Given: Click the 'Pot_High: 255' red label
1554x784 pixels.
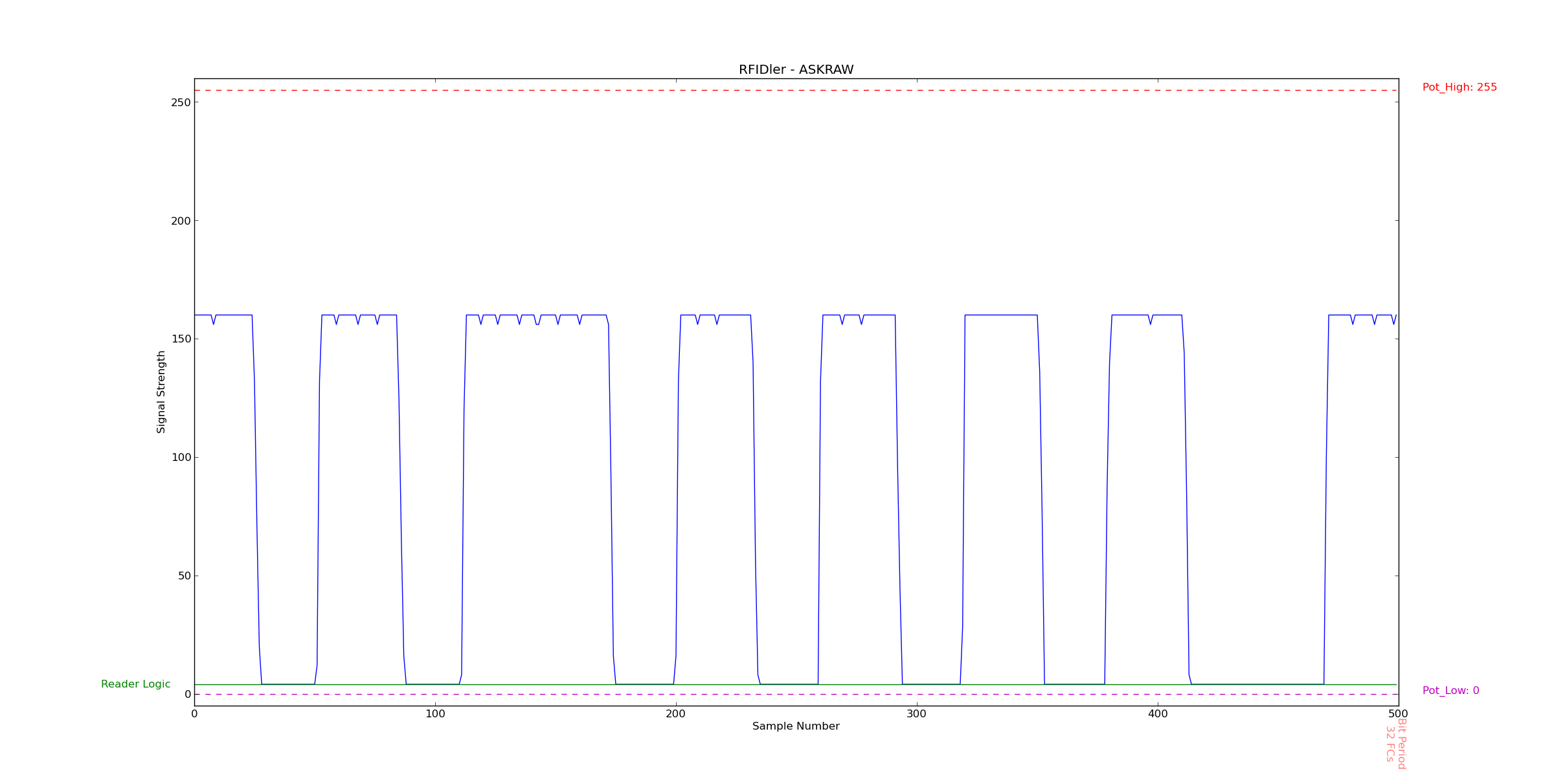Looking at the screenshot, I should pyautogui.click(x=1459, y=87).
